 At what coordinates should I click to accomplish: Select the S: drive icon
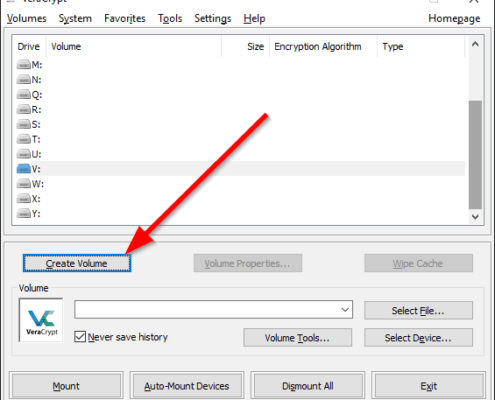click(x=23, y=124)
